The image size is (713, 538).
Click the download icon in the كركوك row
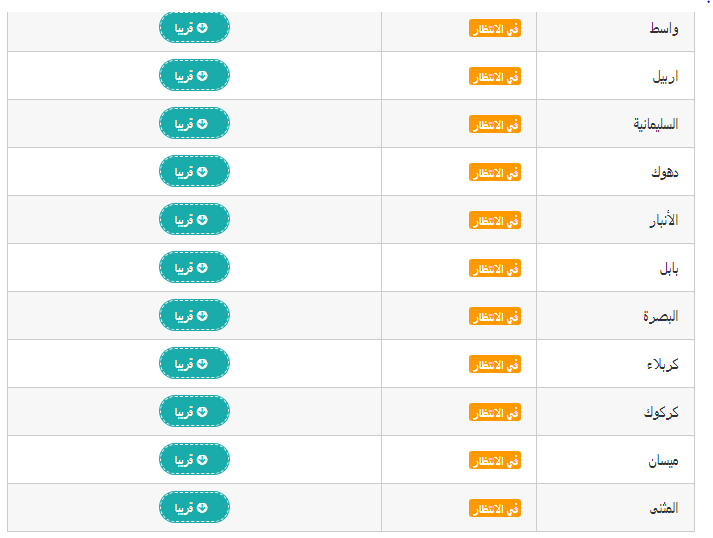pos(202,412)
